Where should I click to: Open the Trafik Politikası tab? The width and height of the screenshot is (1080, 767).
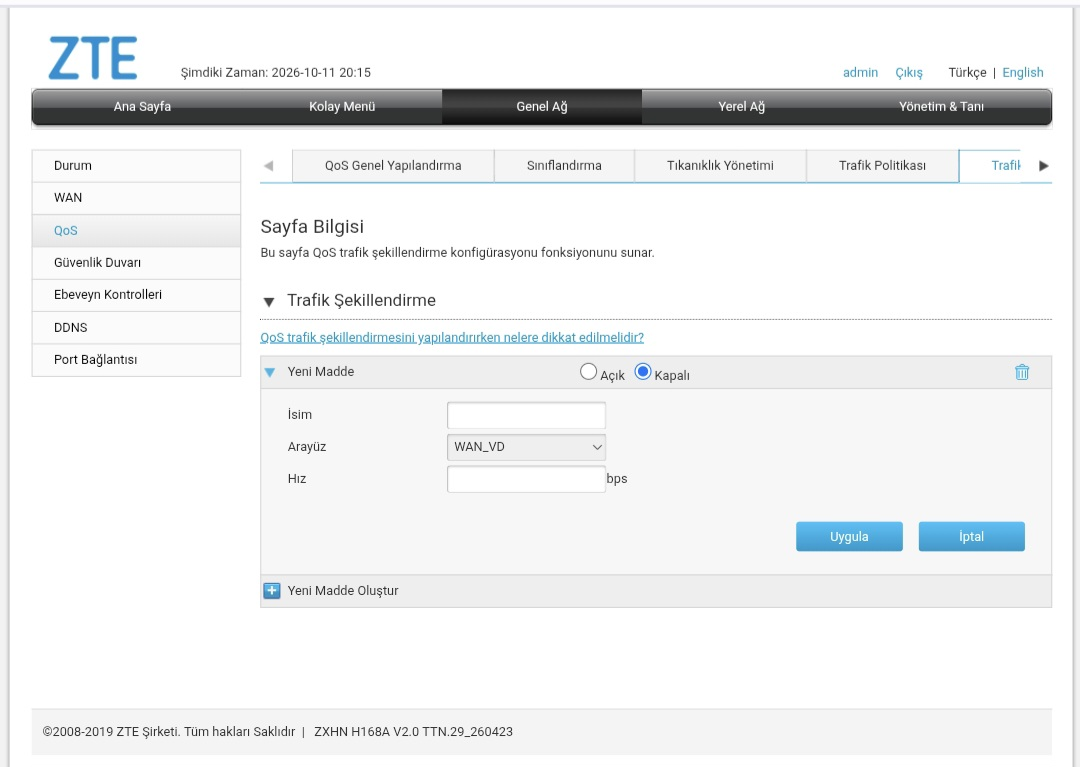pos(882,166)
